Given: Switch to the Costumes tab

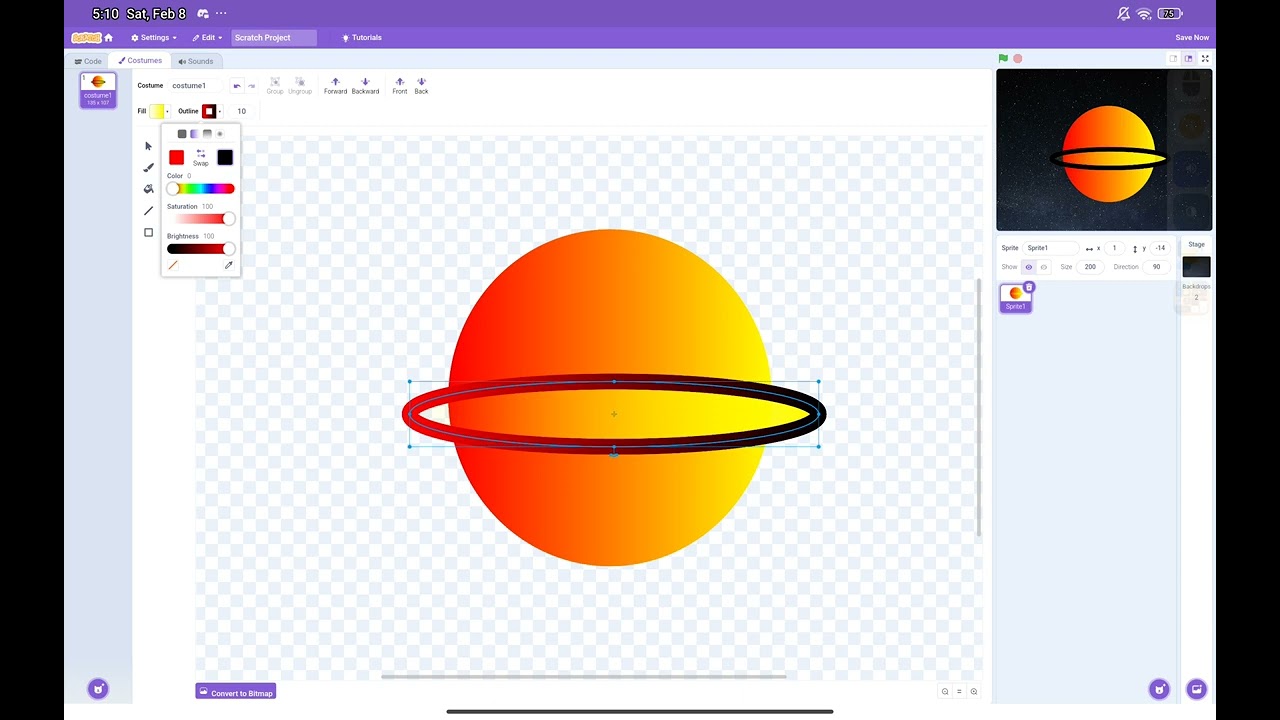Looking at the screenshot, I should point(140,61).
